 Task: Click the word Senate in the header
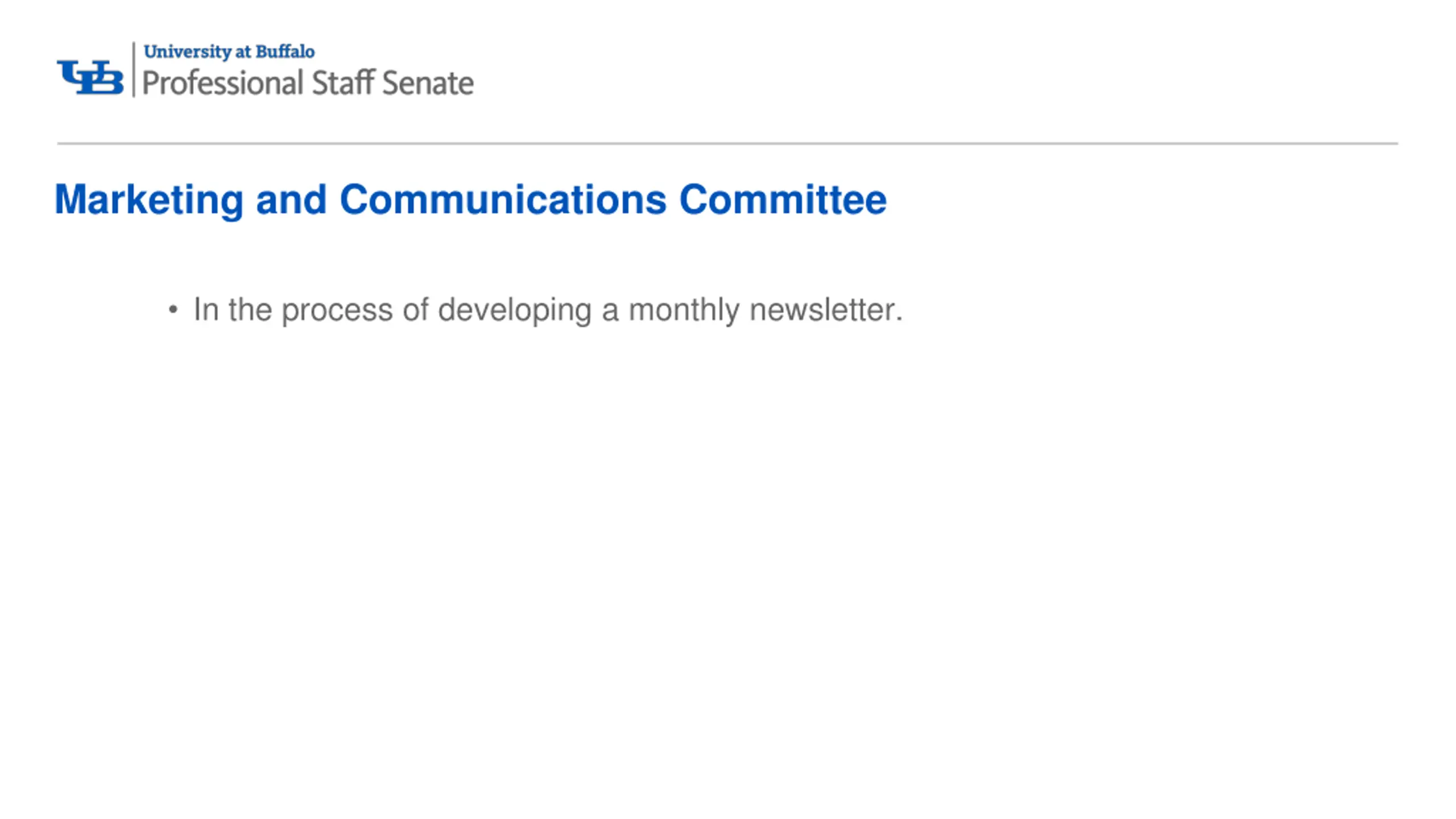tap(428, 83)
